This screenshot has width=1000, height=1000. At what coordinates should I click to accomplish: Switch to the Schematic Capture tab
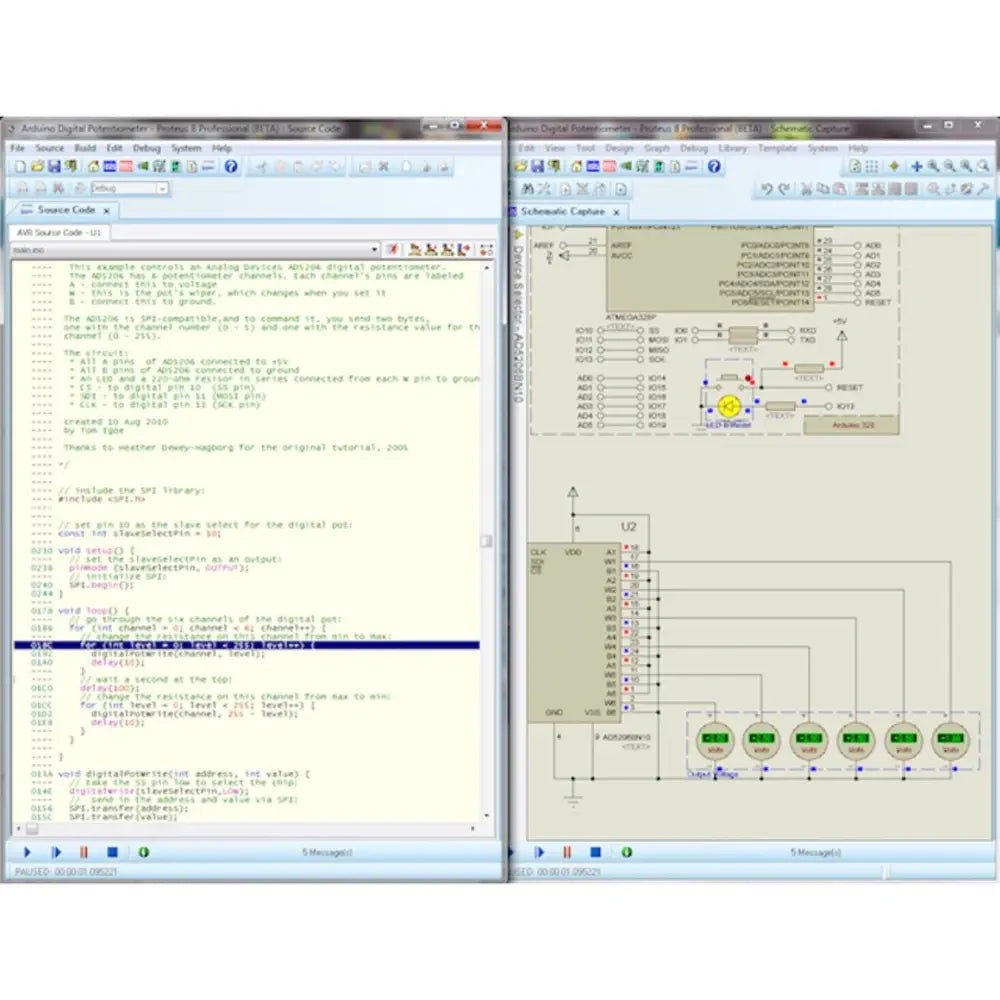[562, 212]
